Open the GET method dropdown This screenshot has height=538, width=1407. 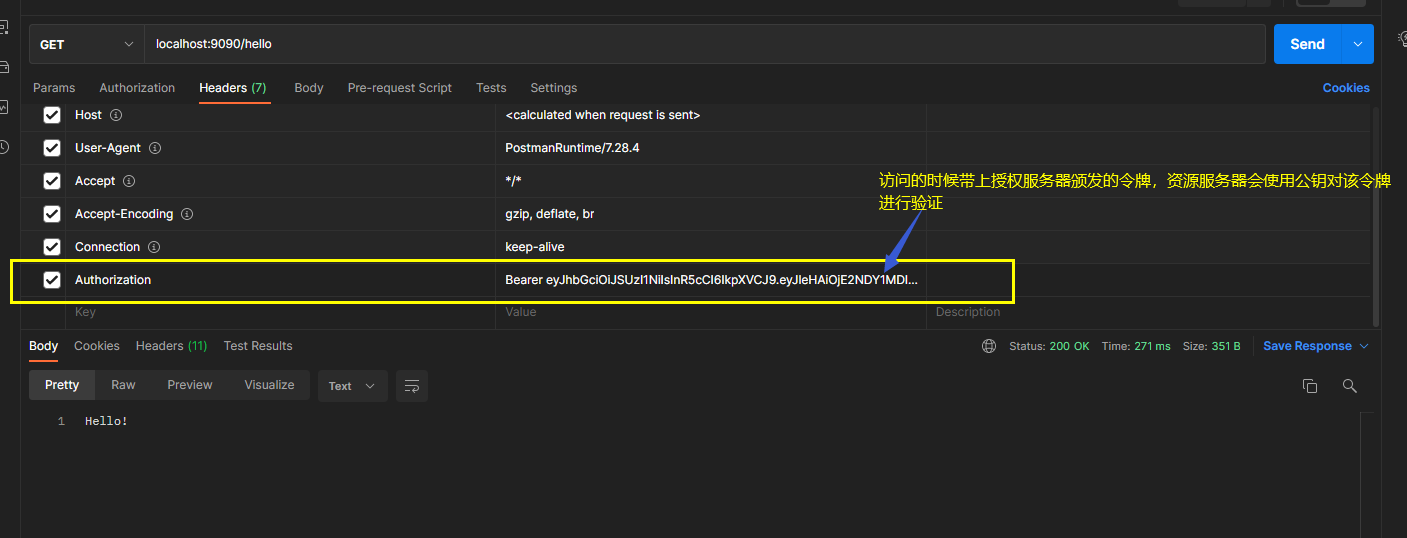87,44
